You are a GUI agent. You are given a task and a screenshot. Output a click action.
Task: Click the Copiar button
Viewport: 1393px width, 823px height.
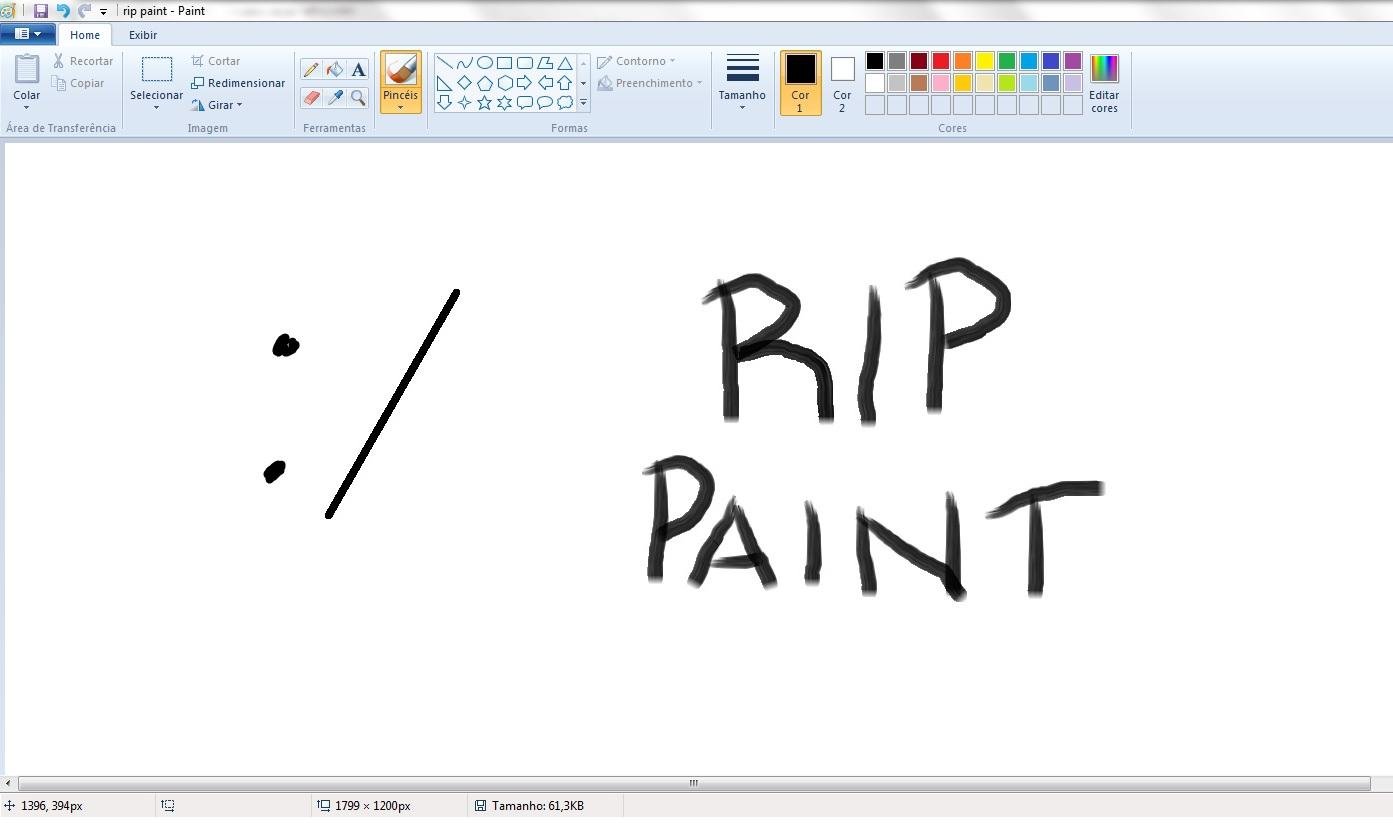pyautogui.click(x=79, y=83)
